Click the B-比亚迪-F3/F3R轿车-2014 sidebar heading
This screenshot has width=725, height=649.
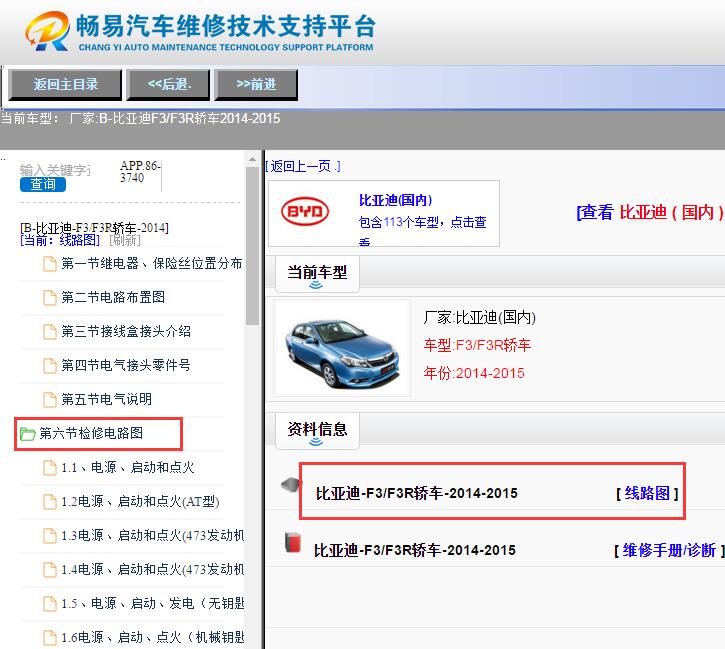pos(94,228)
